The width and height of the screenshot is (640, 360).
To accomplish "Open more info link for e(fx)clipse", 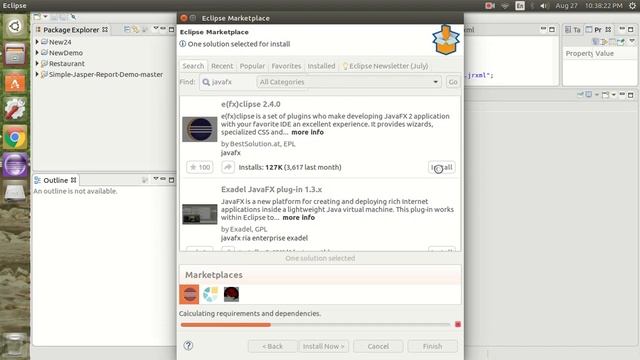I will click(307, 132).
